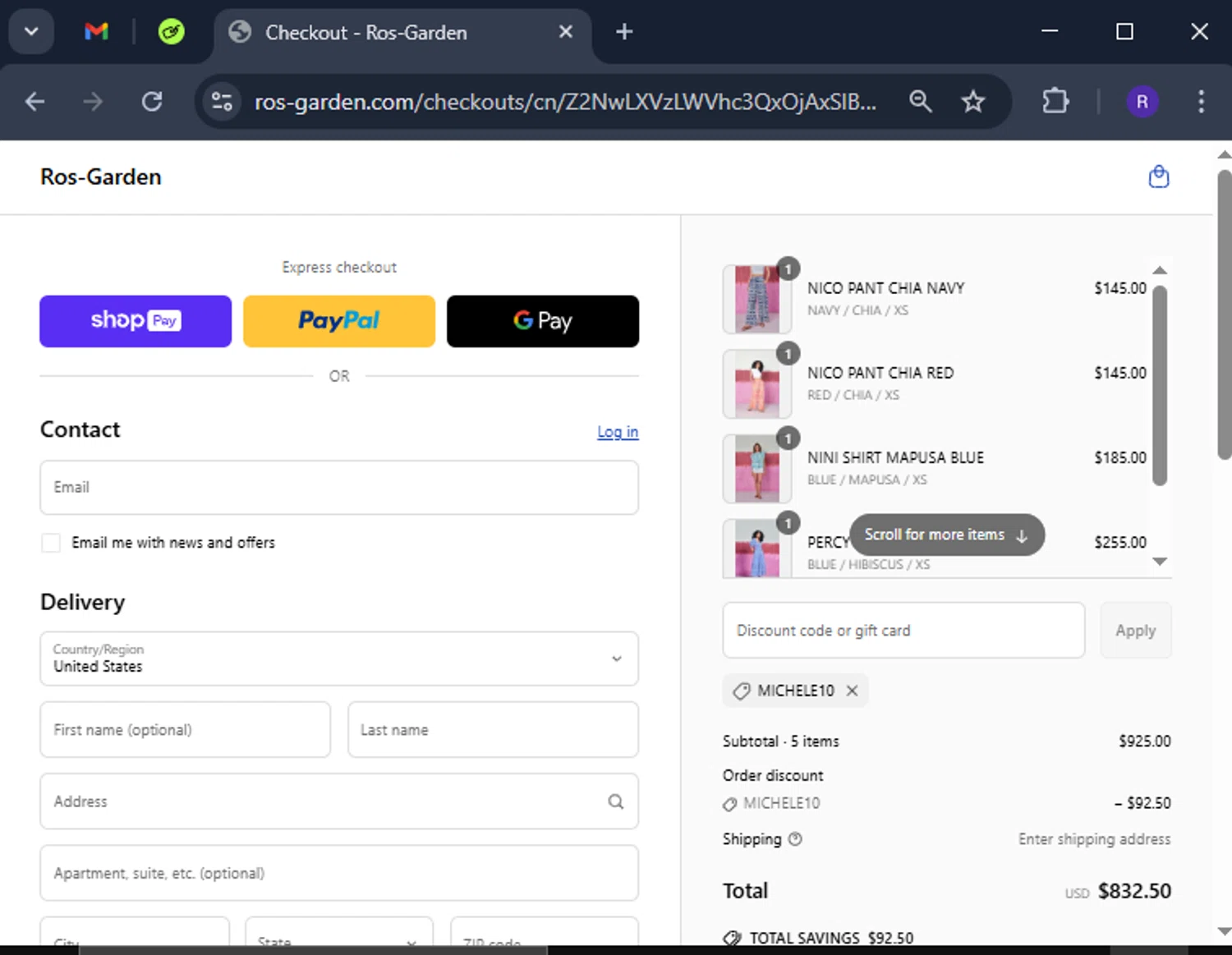Viewport: 1232px width, 955px height.
Task: Click the Nico Pant Chia Red thumbnail
Action: point(757,383)
